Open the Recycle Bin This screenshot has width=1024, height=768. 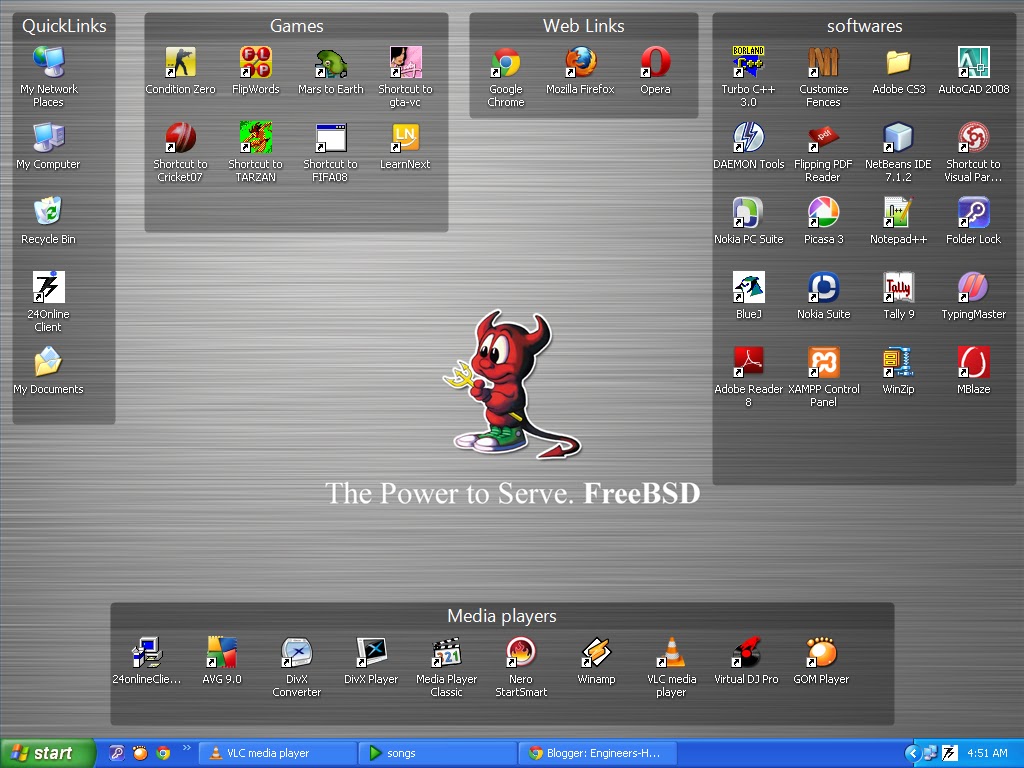click(48, 221)
